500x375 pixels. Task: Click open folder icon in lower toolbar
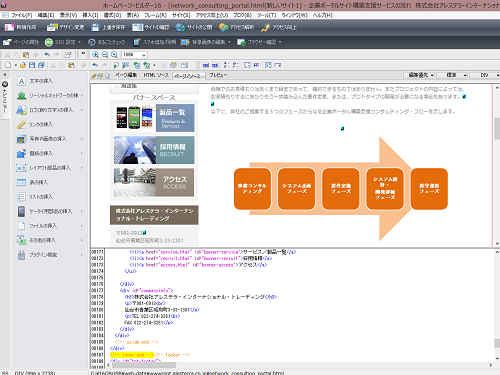23,65
